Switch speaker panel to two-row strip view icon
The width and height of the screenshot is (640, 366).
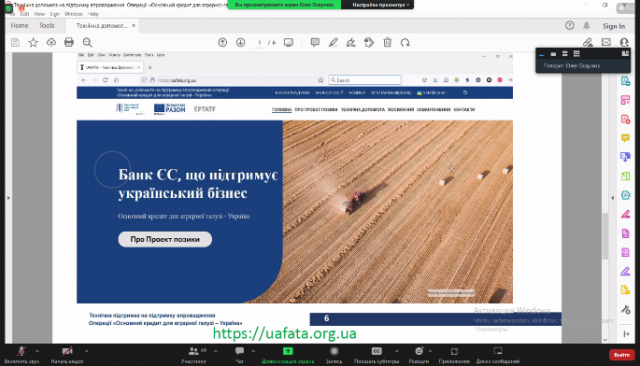pos(564,53)
